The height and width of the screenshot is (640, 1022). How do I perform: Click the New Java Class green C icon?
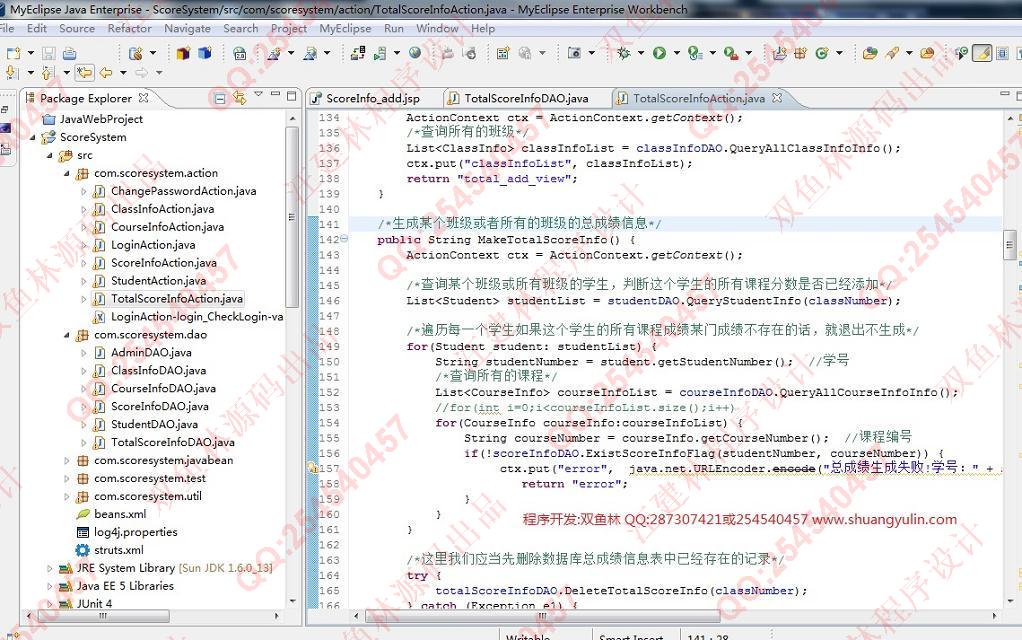(x=822, y=53)
